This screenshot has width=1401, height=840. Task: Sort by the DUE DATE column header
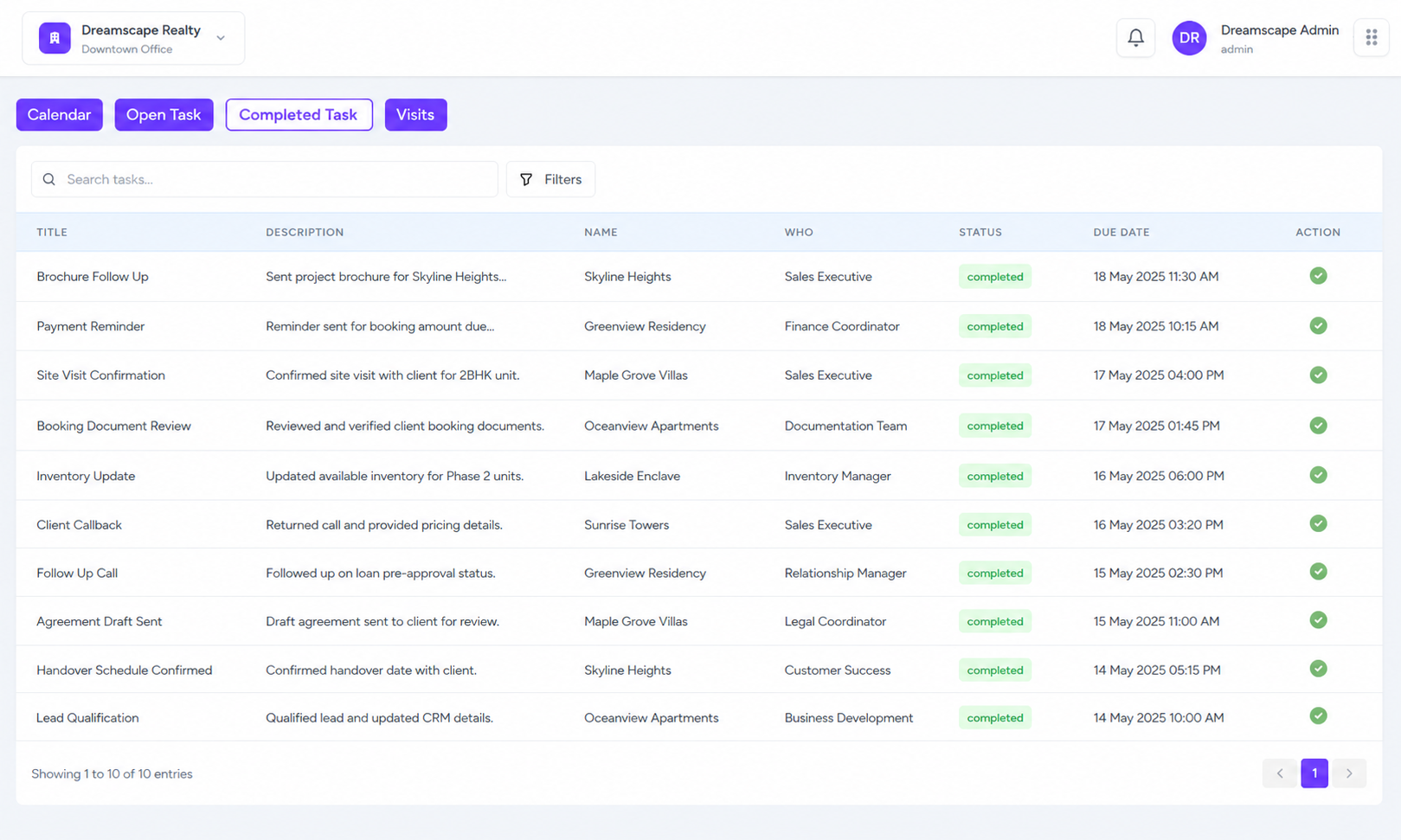pos(1121,232)
